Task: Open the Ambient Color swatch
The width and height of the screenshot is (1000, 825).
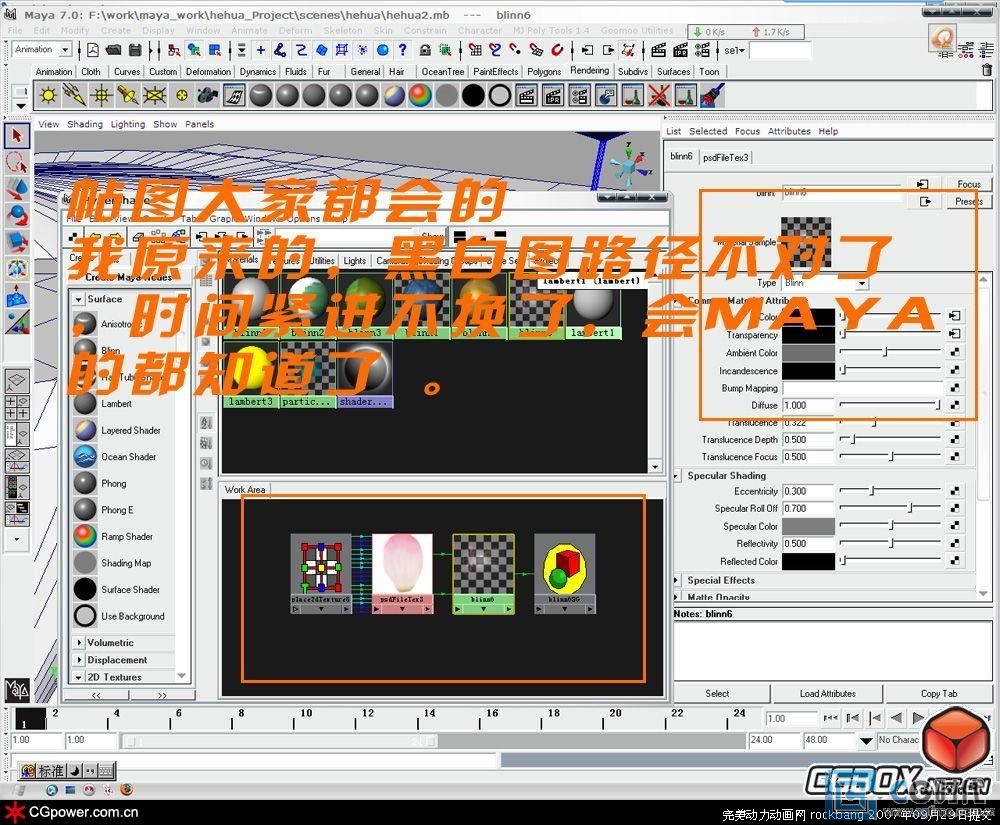Action: pyautogui.click(x=808, y=353)
